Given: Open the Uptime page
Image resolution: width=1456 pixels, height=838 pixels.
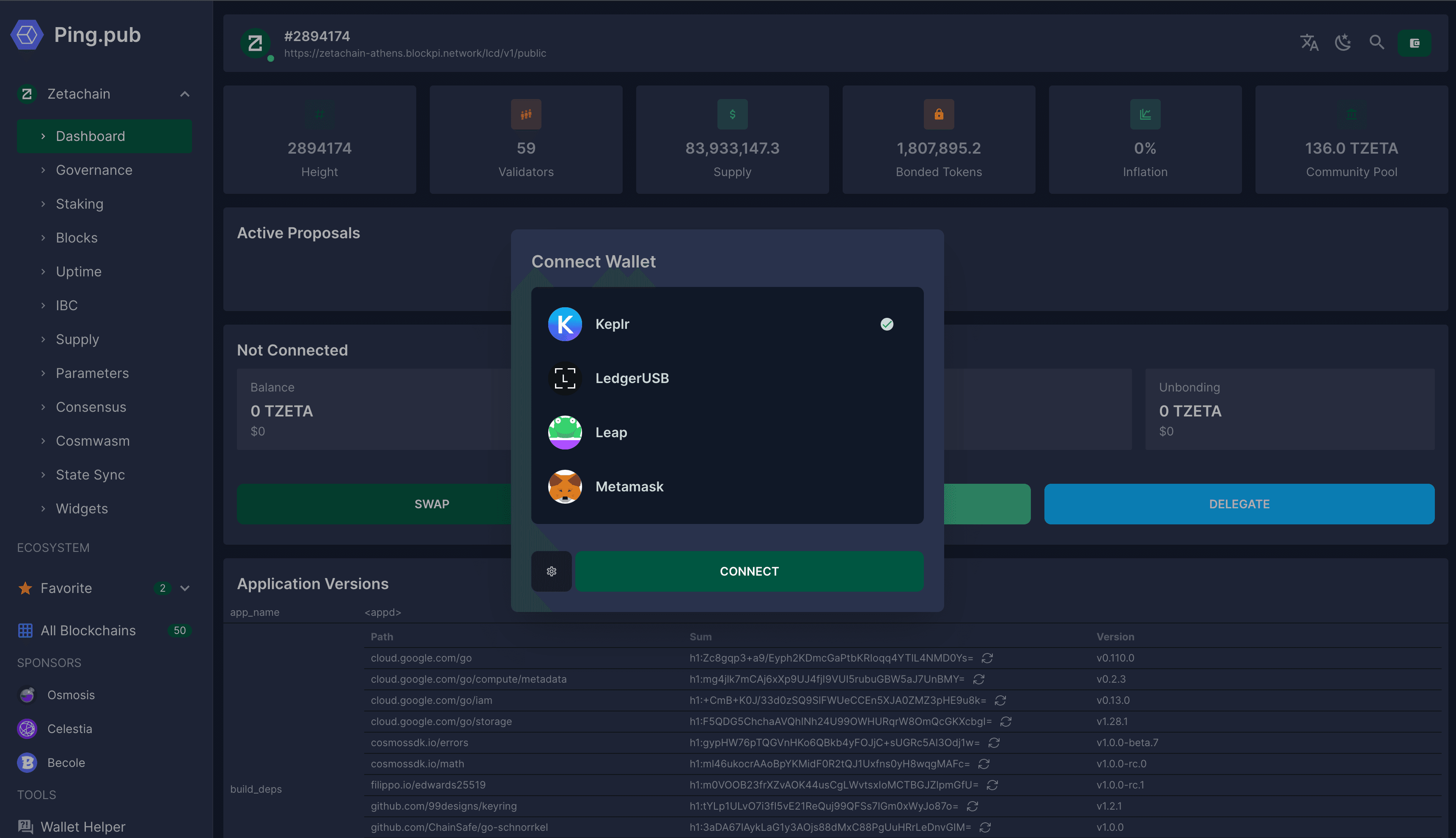Looking at the screenshot, I should (78, 271).
